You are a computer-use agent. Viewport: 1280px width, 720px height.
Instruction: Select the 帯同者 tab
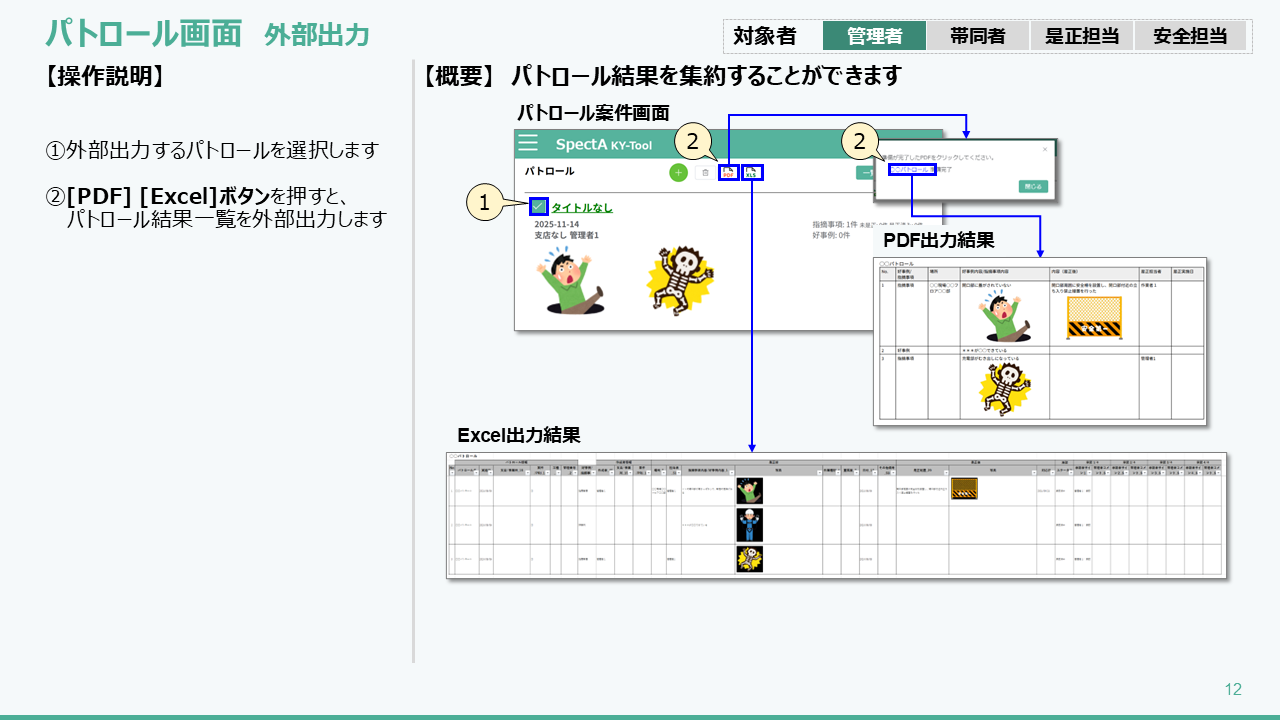[979, 36]
